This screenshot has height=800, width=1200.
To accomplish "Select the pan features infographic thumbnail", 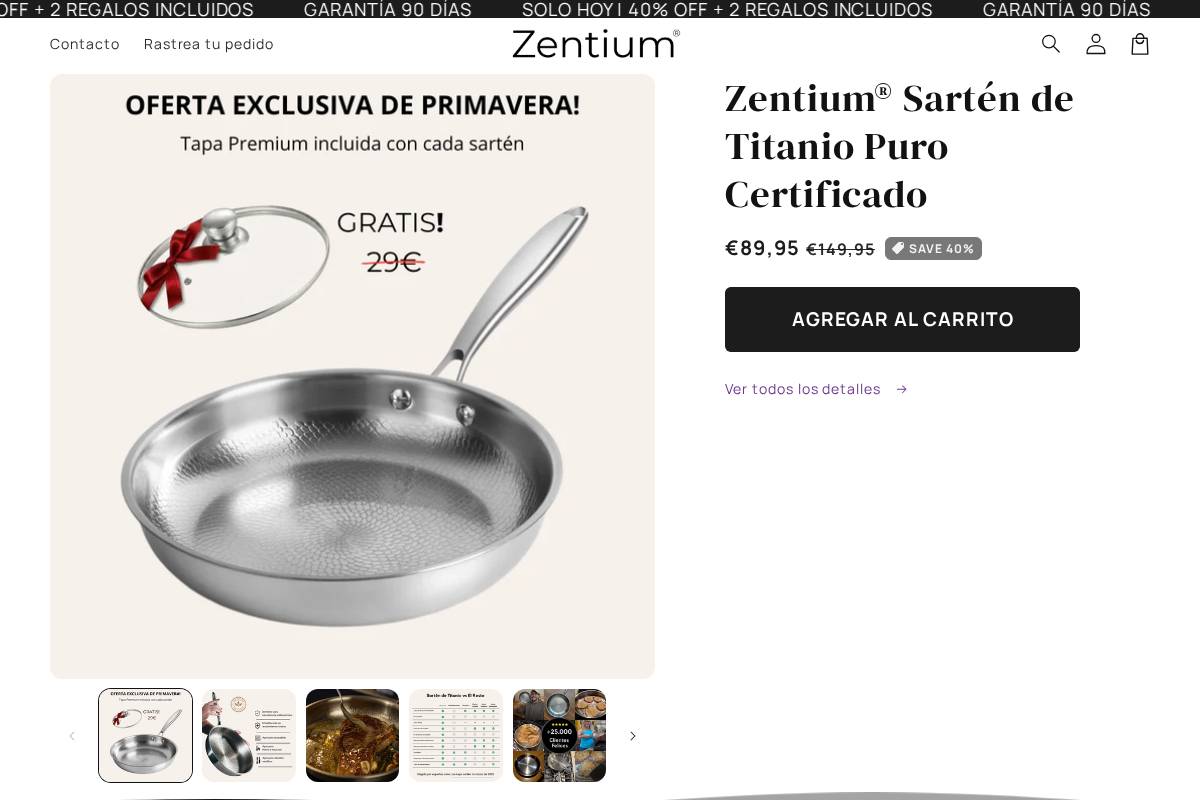I will pyautogui.click(x=249, y=735).
